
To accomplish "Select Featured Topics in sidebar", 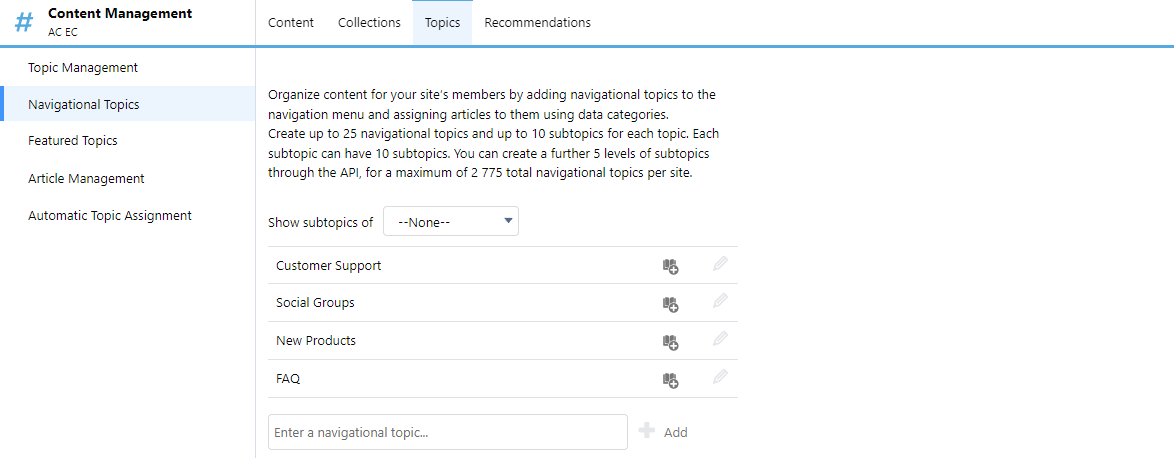I will point(73,141).
